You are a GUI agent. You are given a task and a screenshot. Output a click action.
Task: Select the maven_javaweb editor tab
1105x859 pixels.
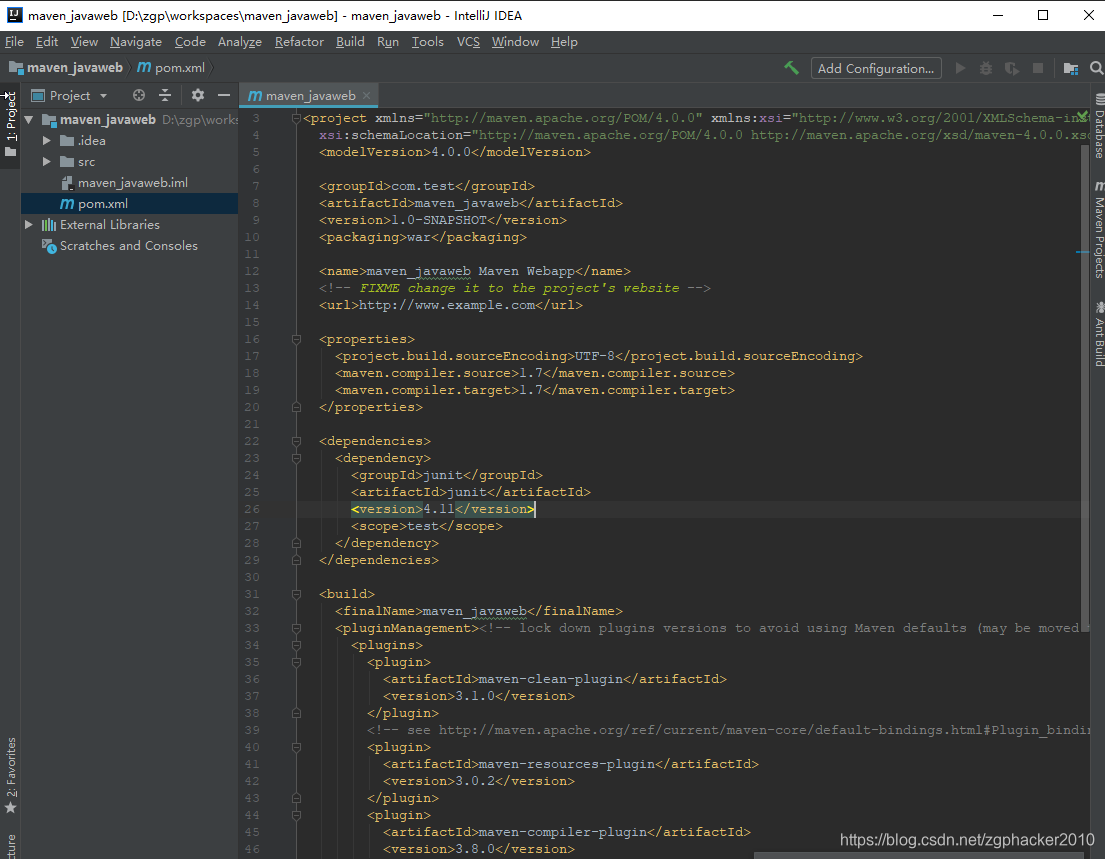(309, 95)
